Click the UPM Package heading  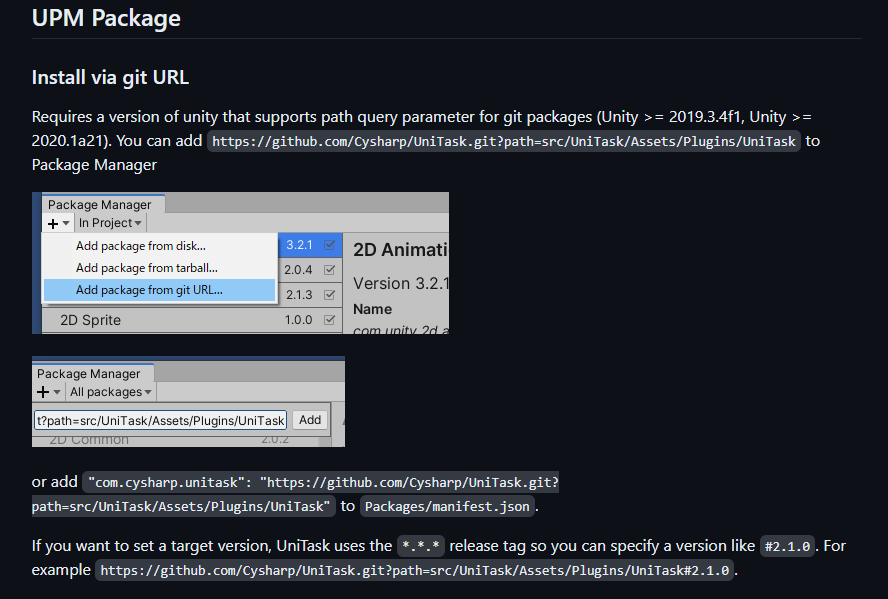point(106,18)
